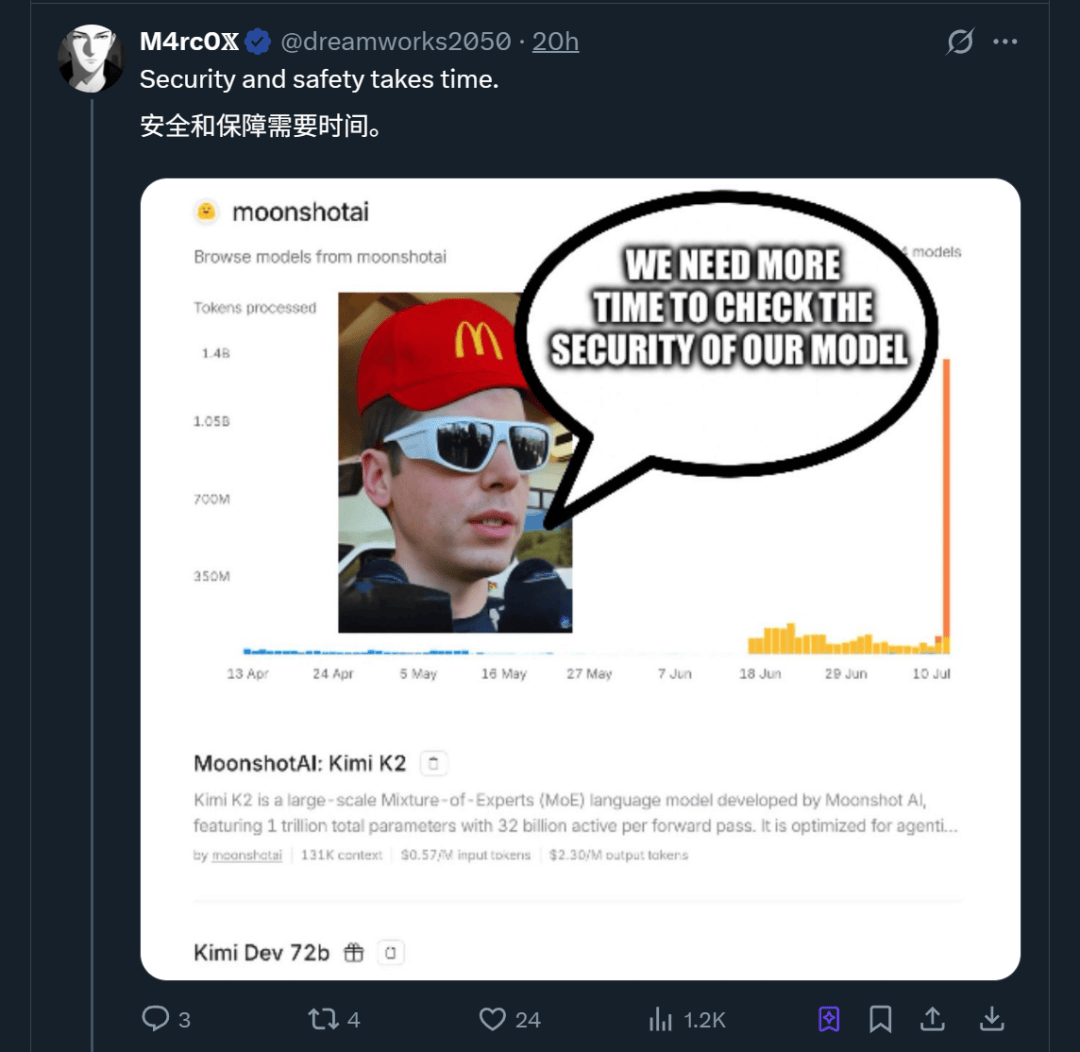Open the three-dot more options menu
Image resolution: width=1080 pixels, height=1052 pixels.
[1005, 42]
